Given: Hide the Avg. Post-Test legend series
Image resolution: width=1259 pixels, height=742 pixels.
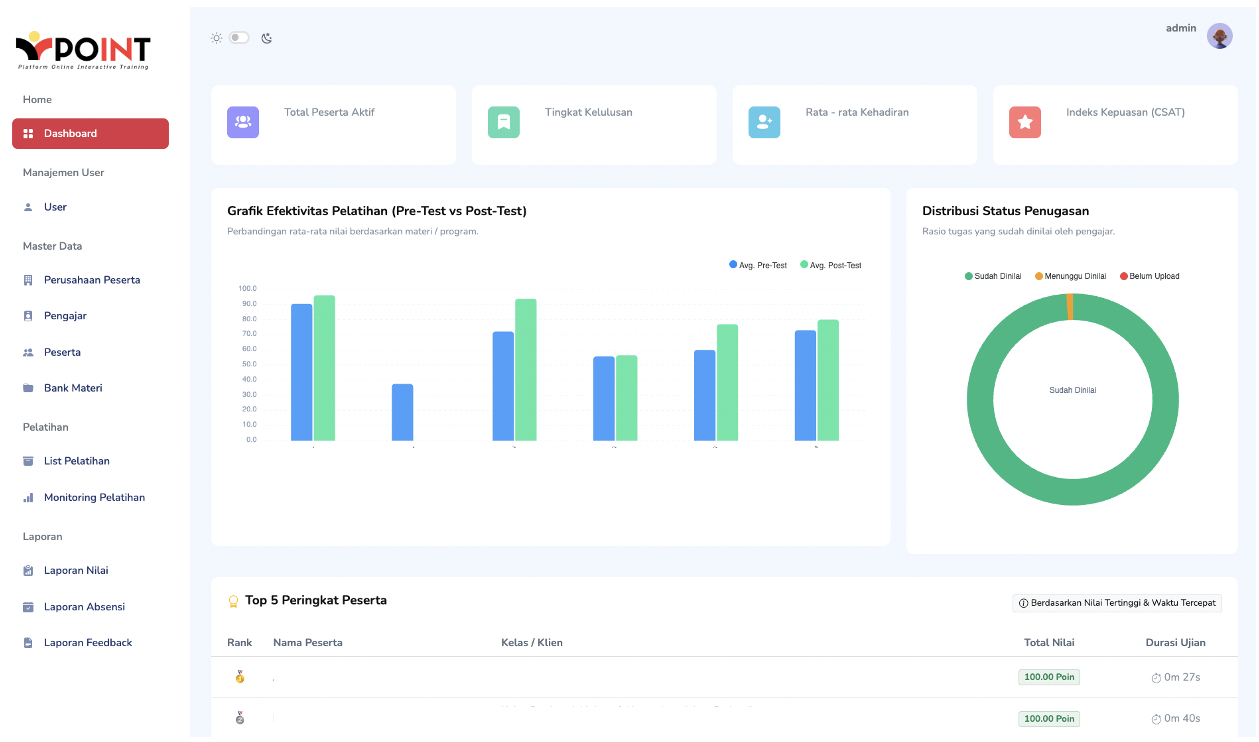Looking at the screenshot, I should click(x=831, y=265).
